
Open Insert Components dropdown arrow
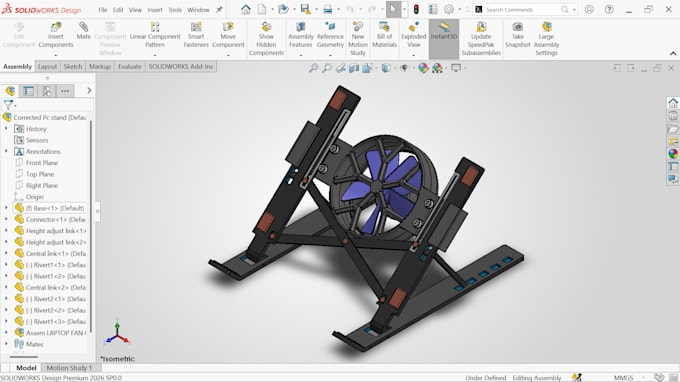click(x=56, y=55)
